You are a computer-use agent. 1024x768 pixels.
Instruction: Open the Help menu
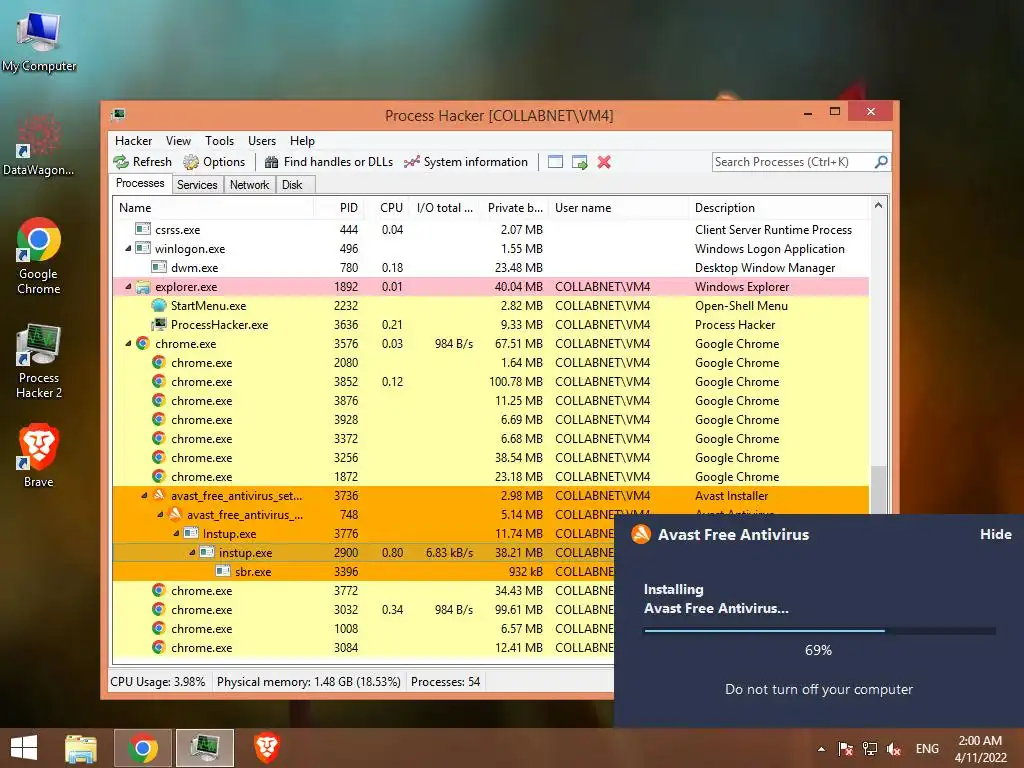302,141
